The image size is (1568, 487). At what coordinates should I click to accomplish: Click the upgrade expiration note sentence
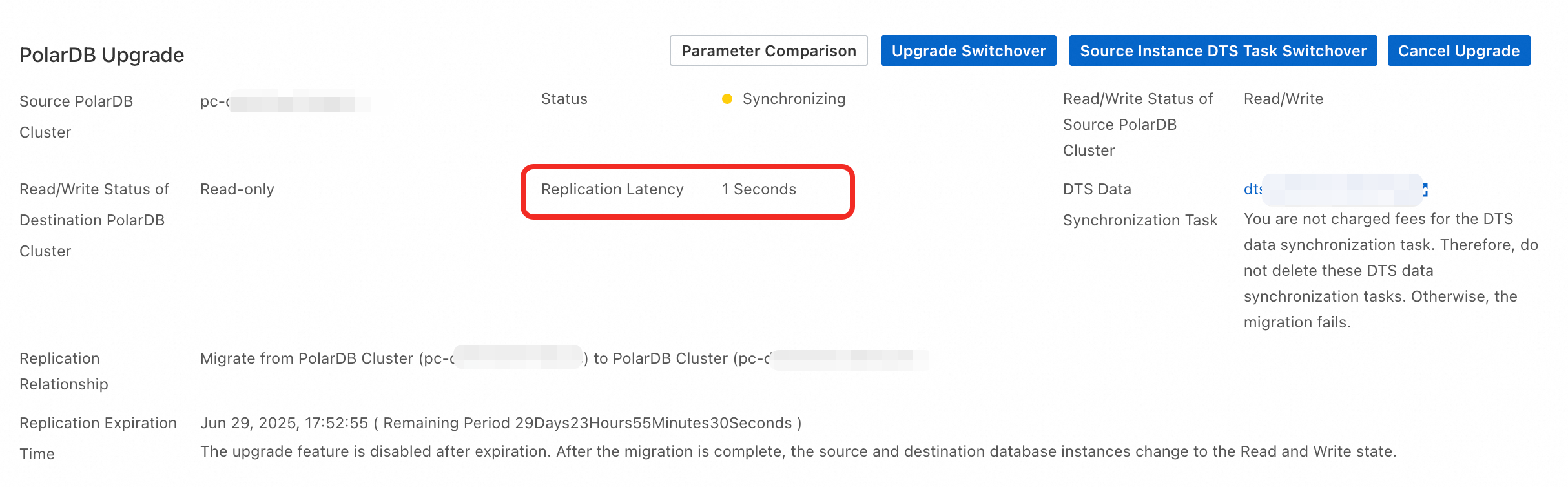coord(798,451)
